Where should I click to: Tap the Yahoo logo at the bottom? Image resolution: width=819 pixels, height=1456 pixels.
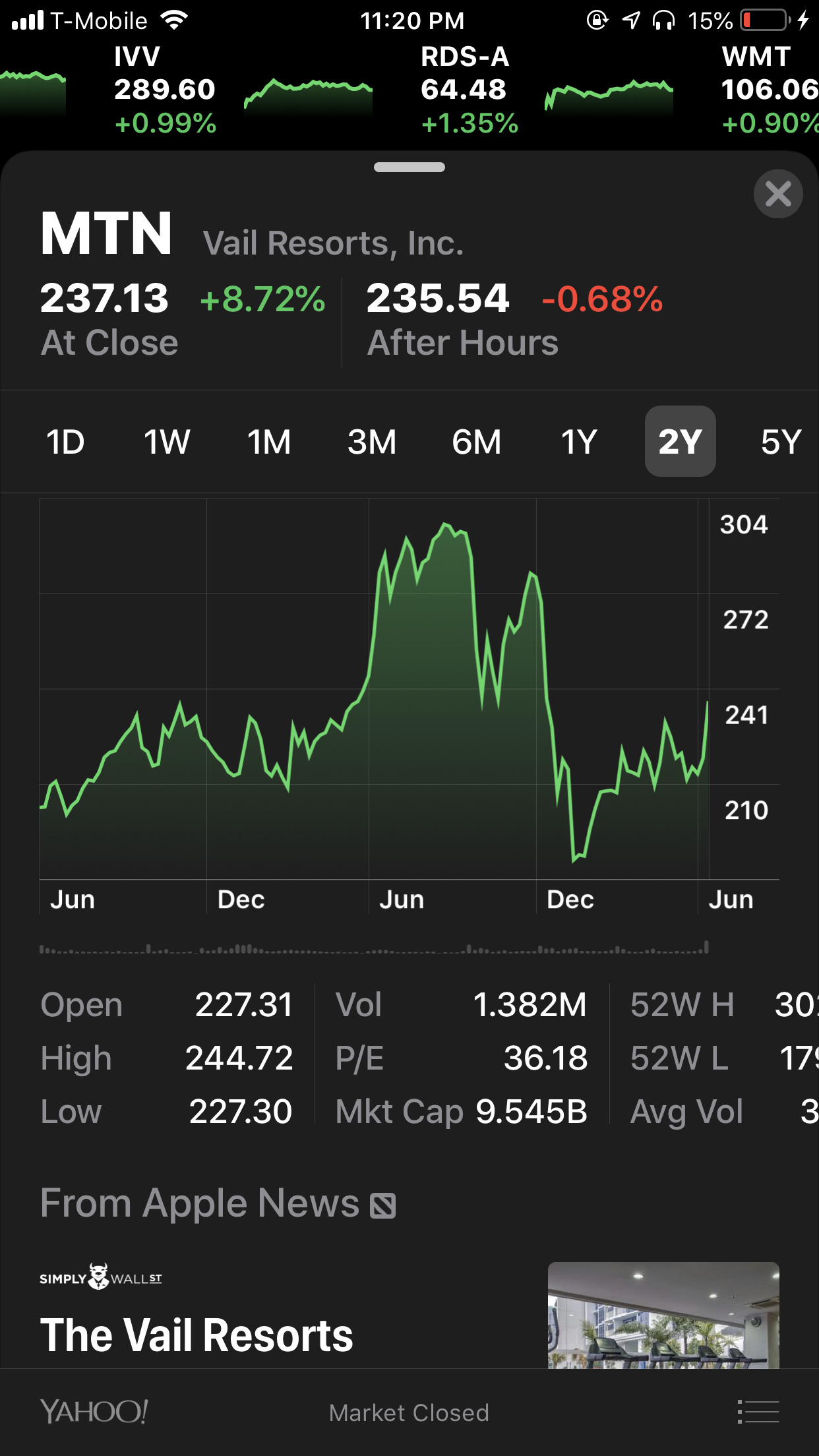[94, 1412]
